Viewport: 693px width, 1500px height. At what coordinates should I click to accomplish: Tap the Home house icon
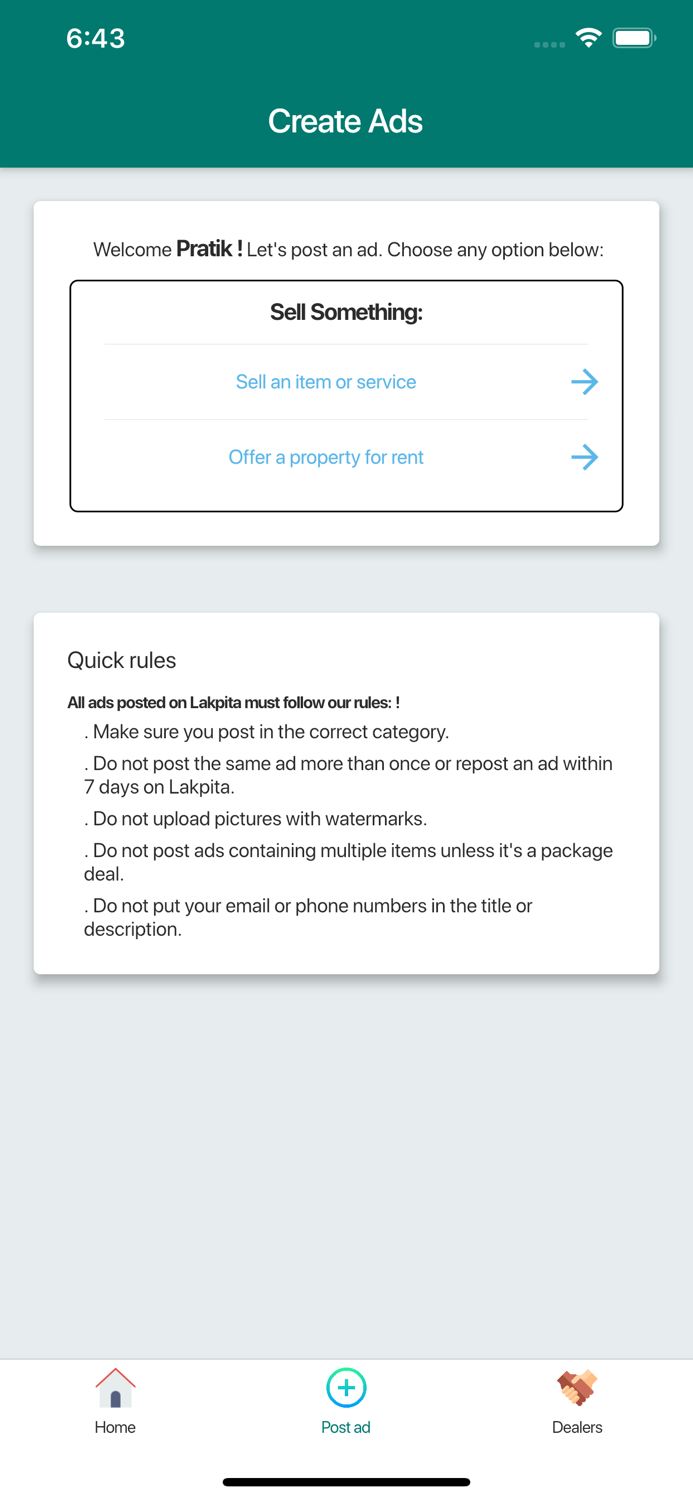115,1388
